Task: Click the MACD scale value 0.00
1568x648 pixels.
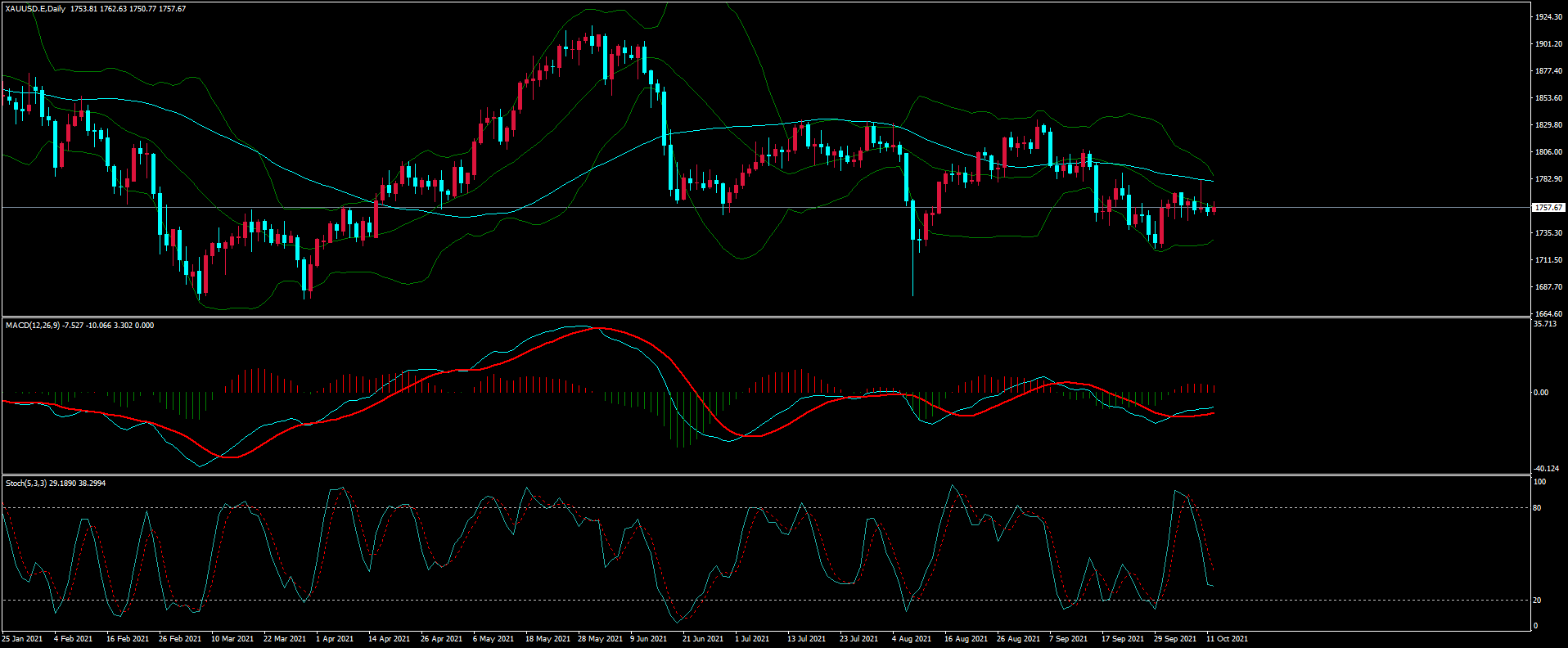Action: tap(1541, 393)
